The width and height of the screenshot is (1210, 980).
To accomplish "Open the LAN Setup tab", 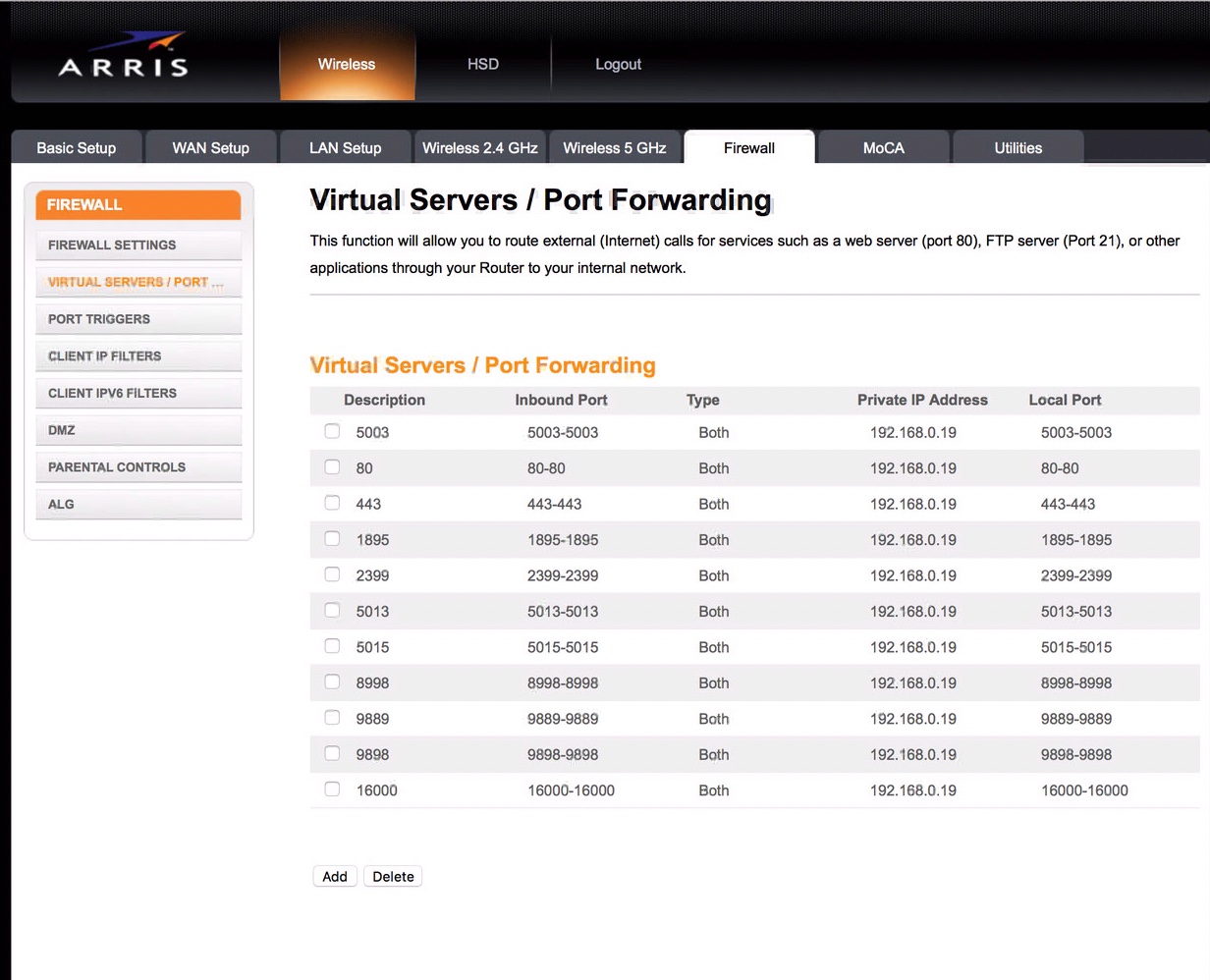I will click(x=345, y=147).
